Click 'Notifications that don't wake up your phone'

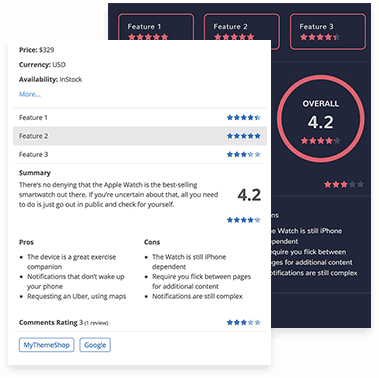pos(76,281)
